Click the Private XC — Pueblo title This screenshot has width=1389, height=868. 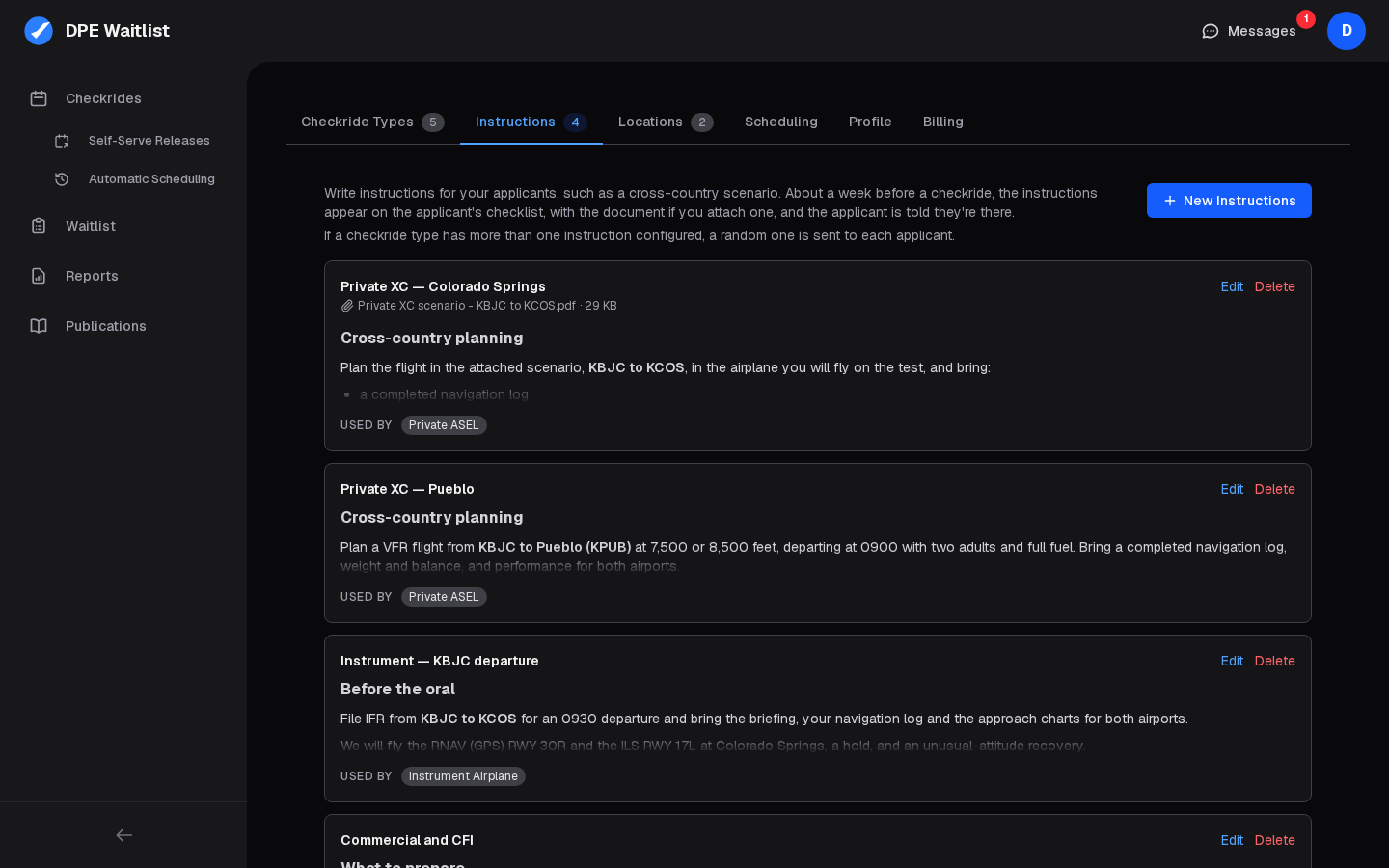tap(407, 489)
